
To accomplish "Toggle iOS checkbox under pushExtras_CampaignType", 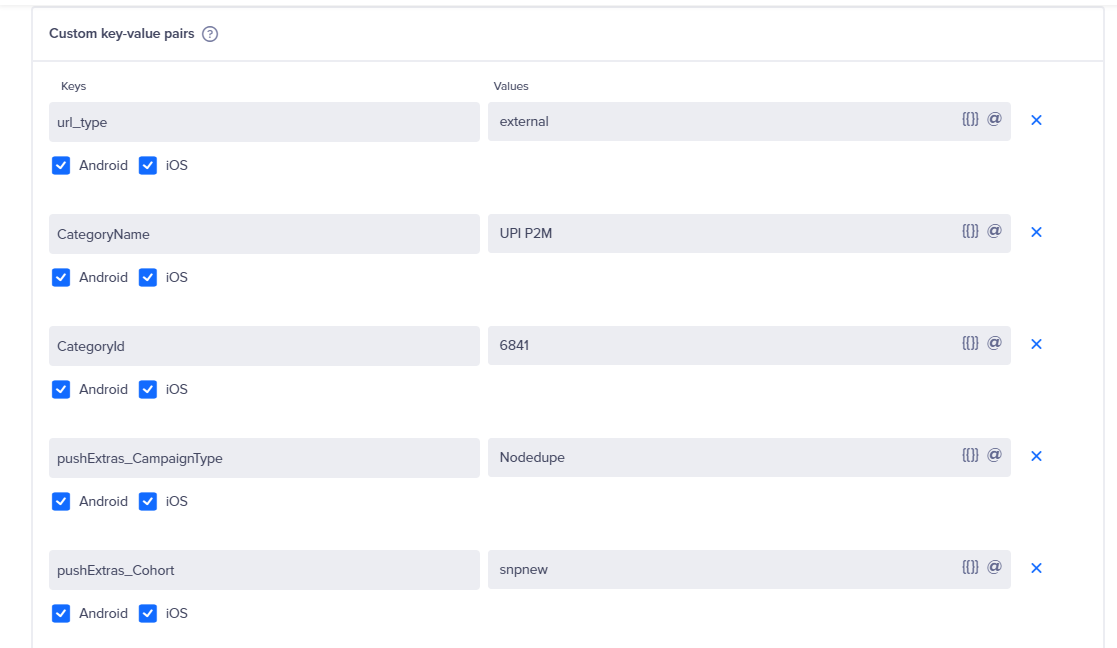I will (147, 501).
